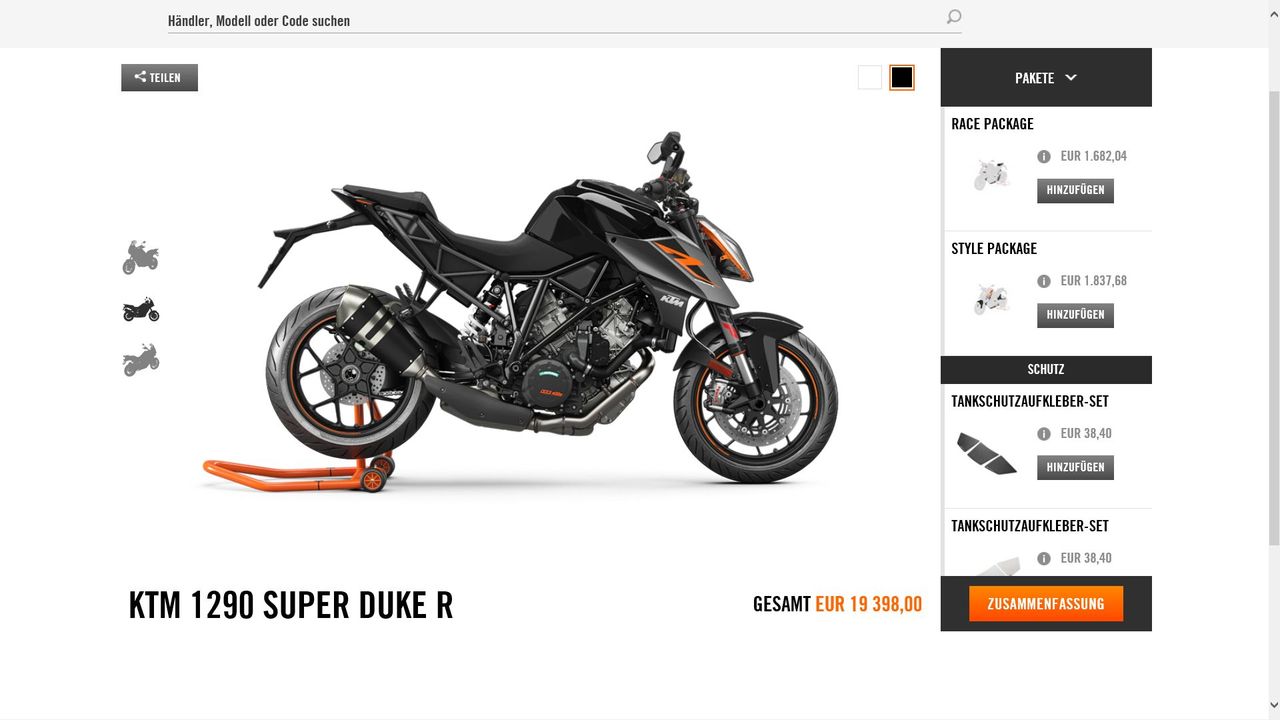Screen dimensions: 1280x720
Task: Select the bottom motorcycle view angle icon
Action: click(x=141, y=360)
